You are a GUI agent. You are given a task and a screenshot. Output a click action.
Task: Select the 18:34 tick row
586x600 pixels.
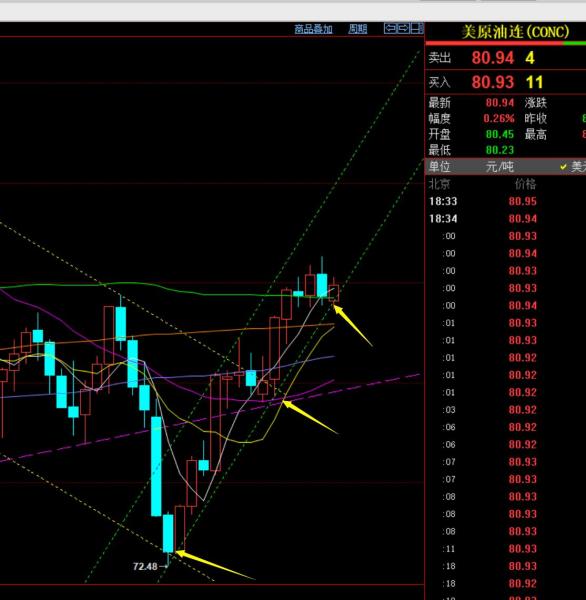505,219
